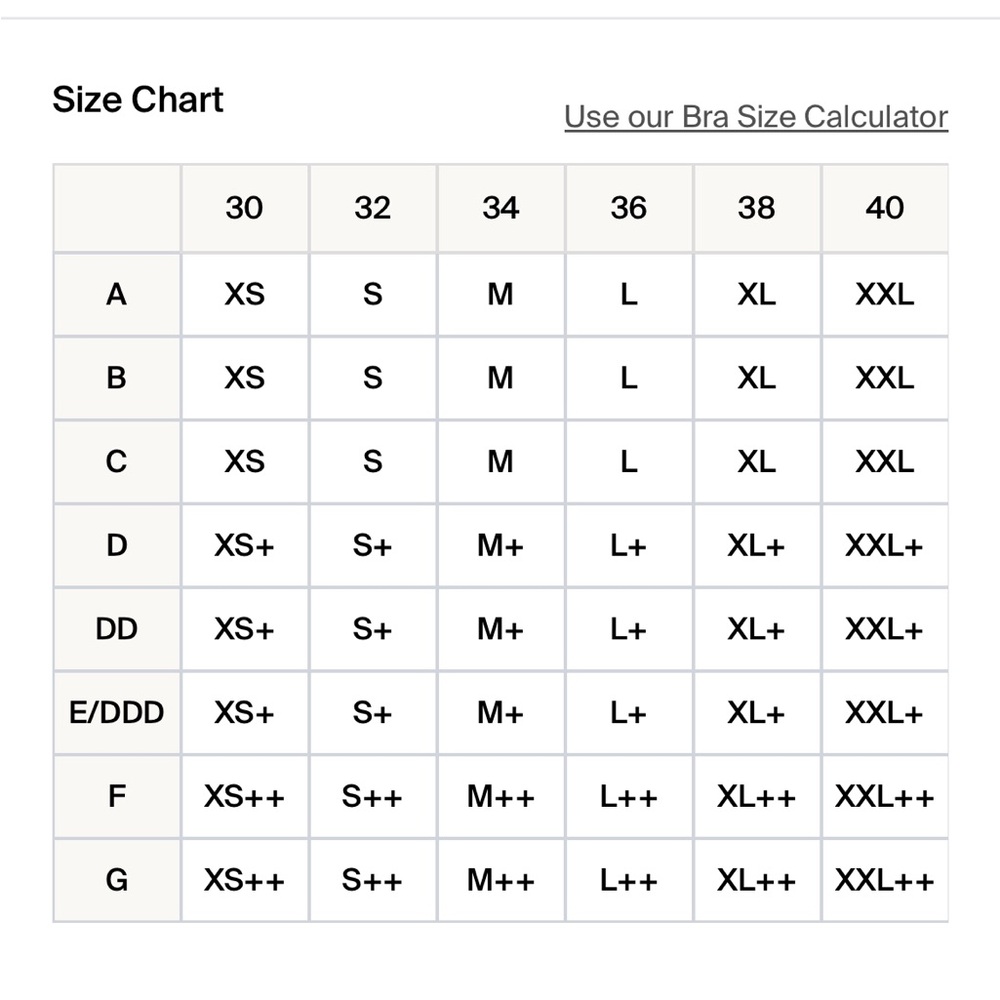Select the S++ cell in row F

click(373, 797)
